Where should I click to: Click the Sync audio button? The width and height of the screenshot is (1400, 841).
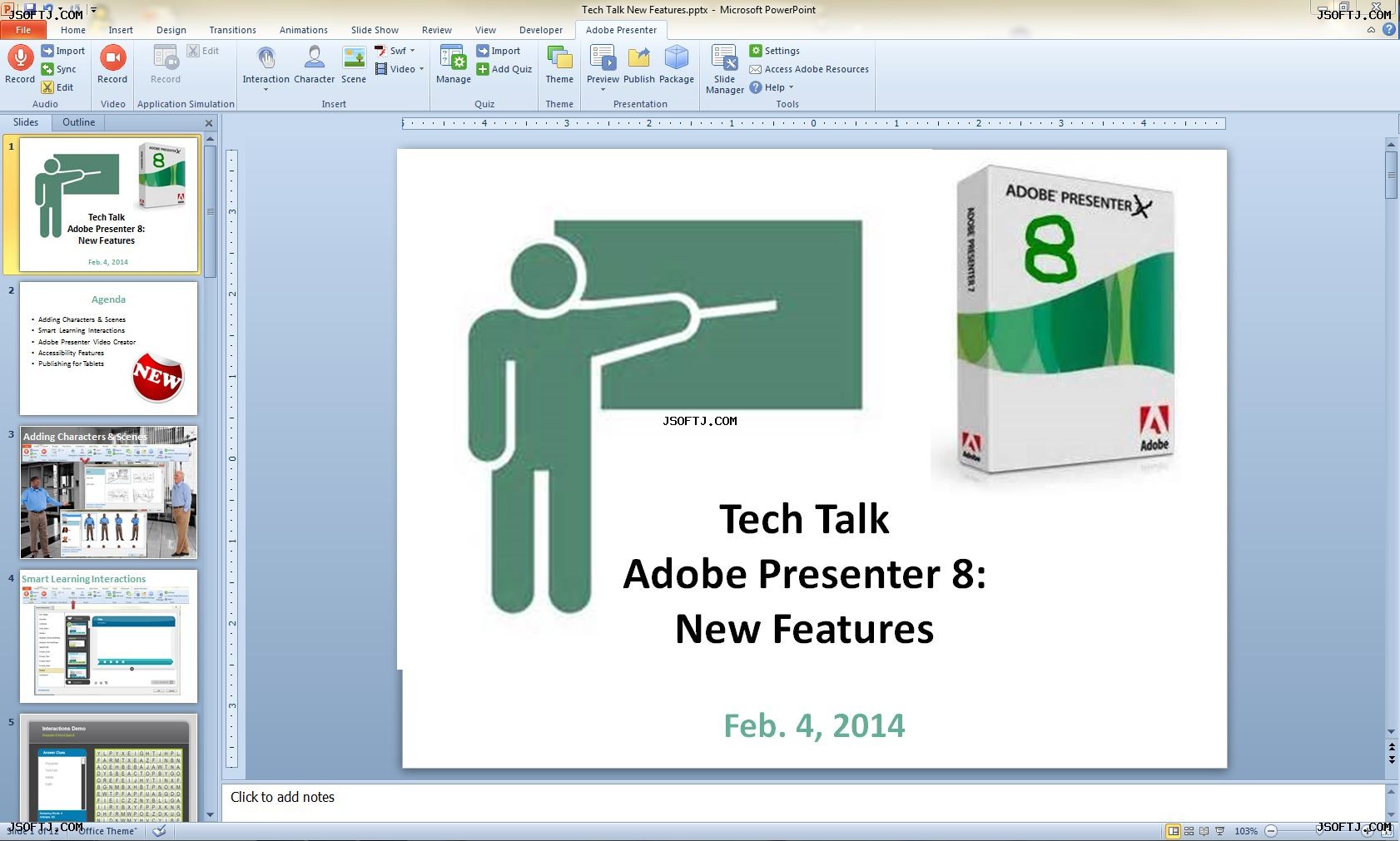59,69
